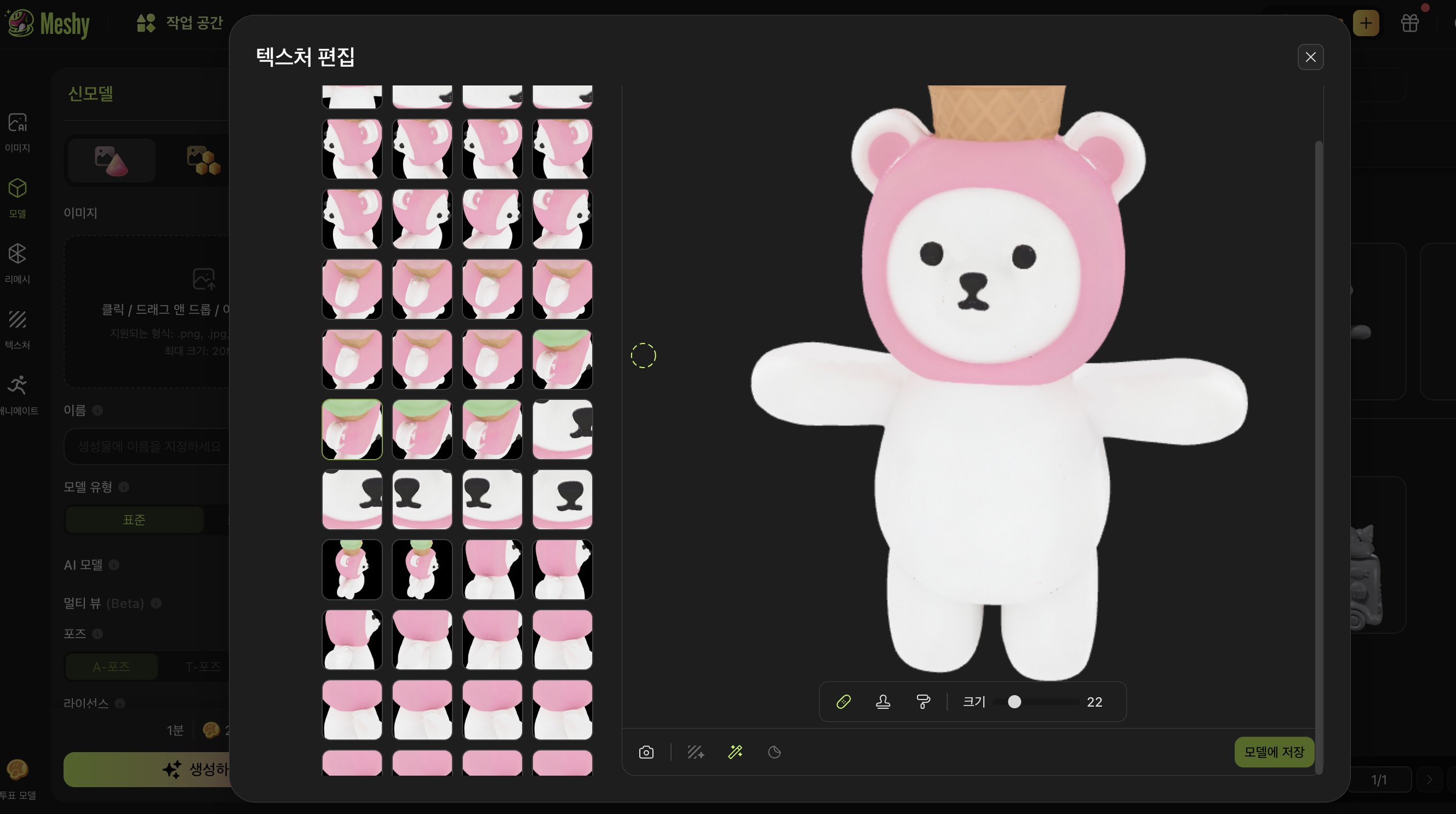The height and width of the screenshot is (814, 1456).
Task: Click the dialog vertical scrollbar
Action: [1319, 452]
